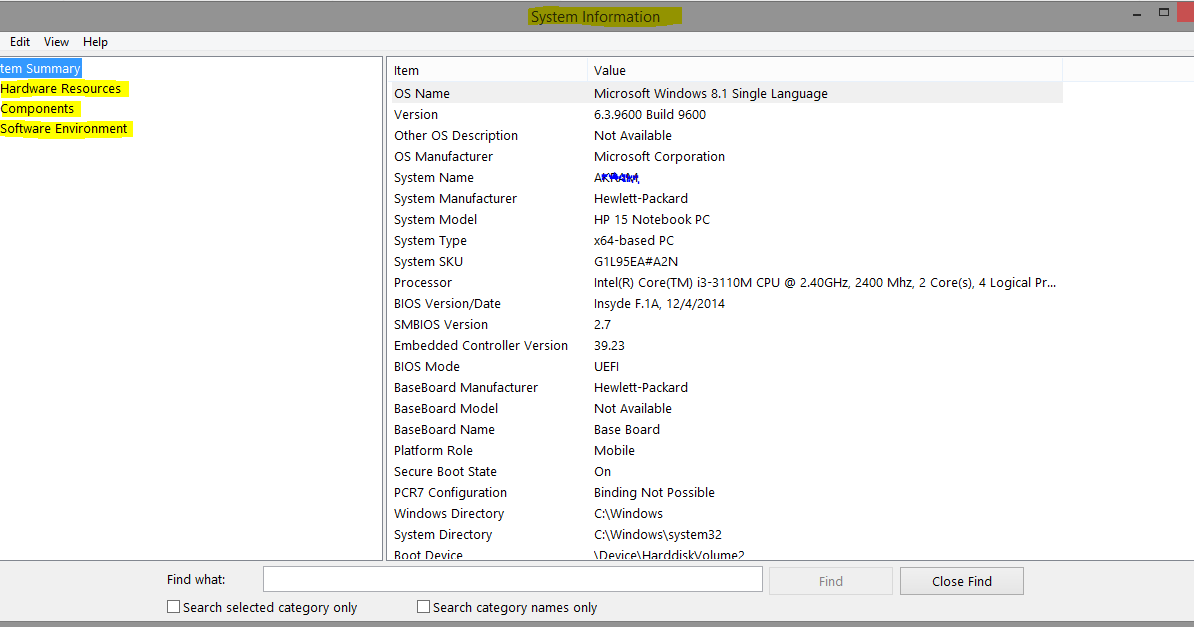
Task: Select Components category
Action: coord(37,108)
